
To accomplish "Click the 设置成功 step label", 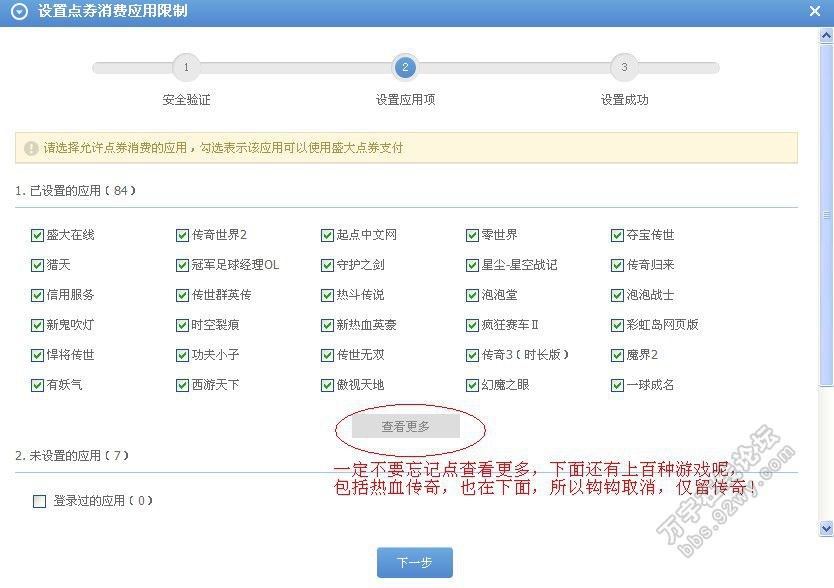I will 624,100.
